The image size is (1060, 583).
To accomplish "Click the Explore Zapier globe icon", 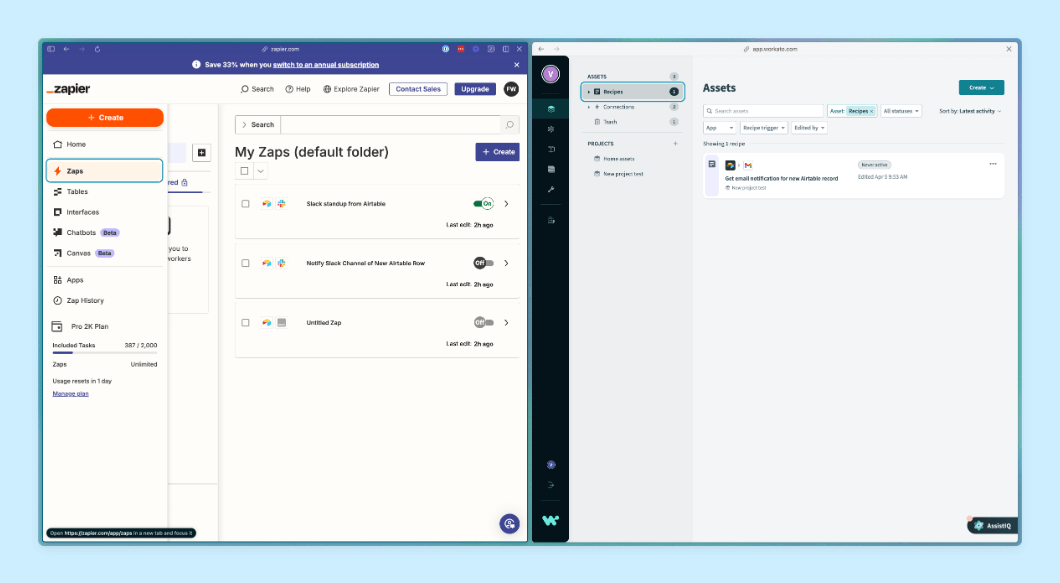I will click(327, 89).
